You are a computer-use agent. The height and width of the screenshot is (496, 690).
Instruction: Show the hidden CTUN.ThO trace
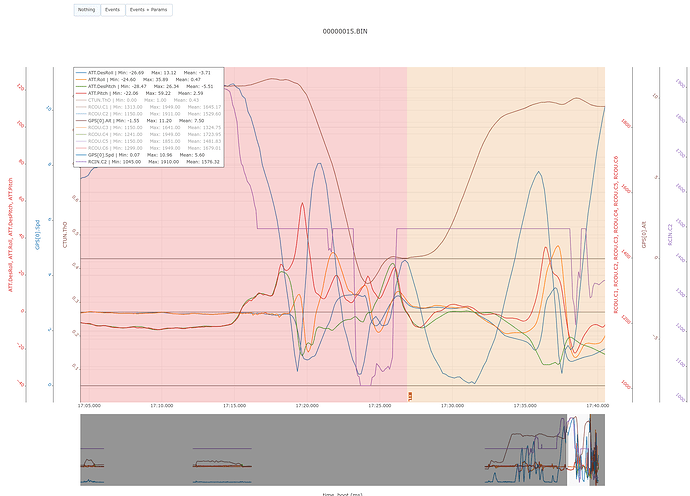pos(138,100)
